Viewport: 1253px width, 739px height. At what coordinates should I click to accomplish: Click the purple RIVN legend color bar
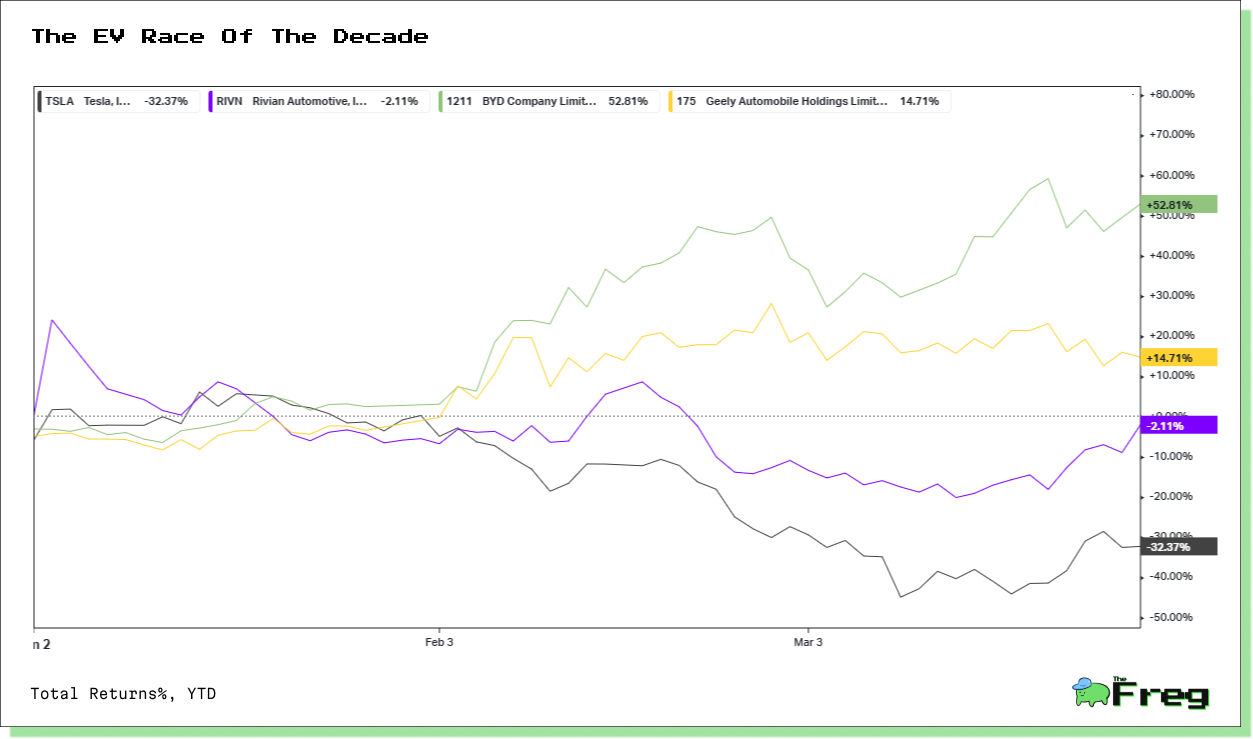pos(210,101)
